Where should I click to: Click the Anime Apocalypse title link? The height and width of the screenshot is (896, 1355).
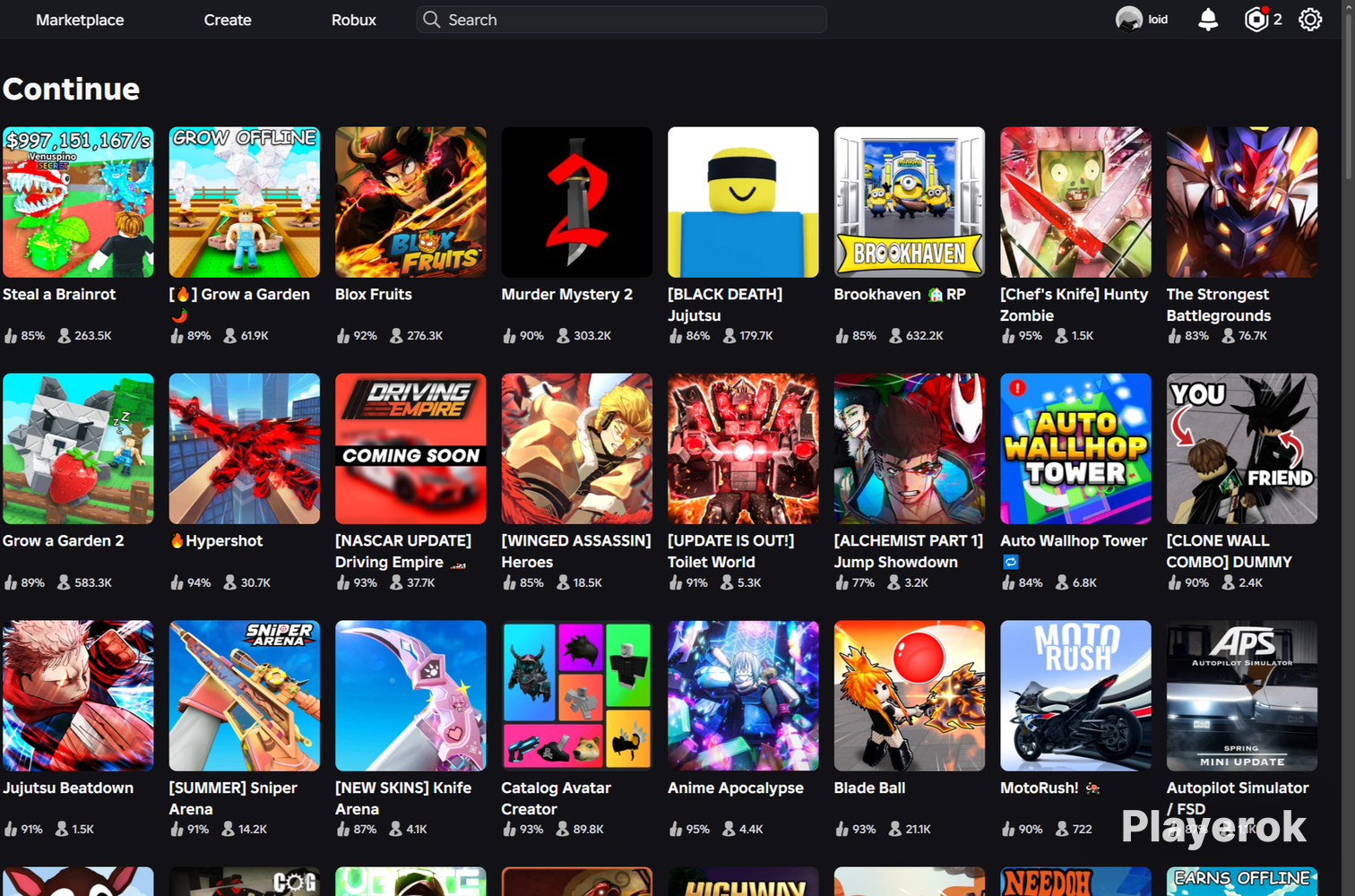coord(736,788)
